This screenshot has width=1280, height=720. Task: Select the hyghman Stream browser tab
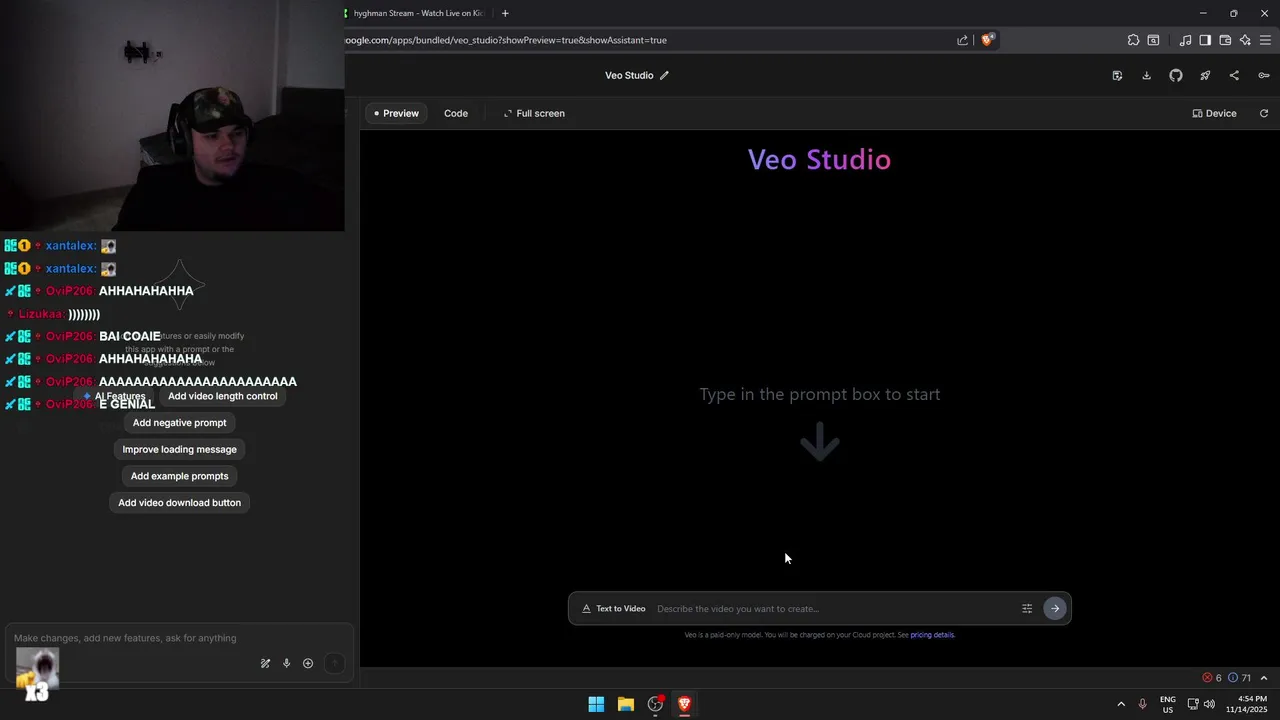coord(418,13)
